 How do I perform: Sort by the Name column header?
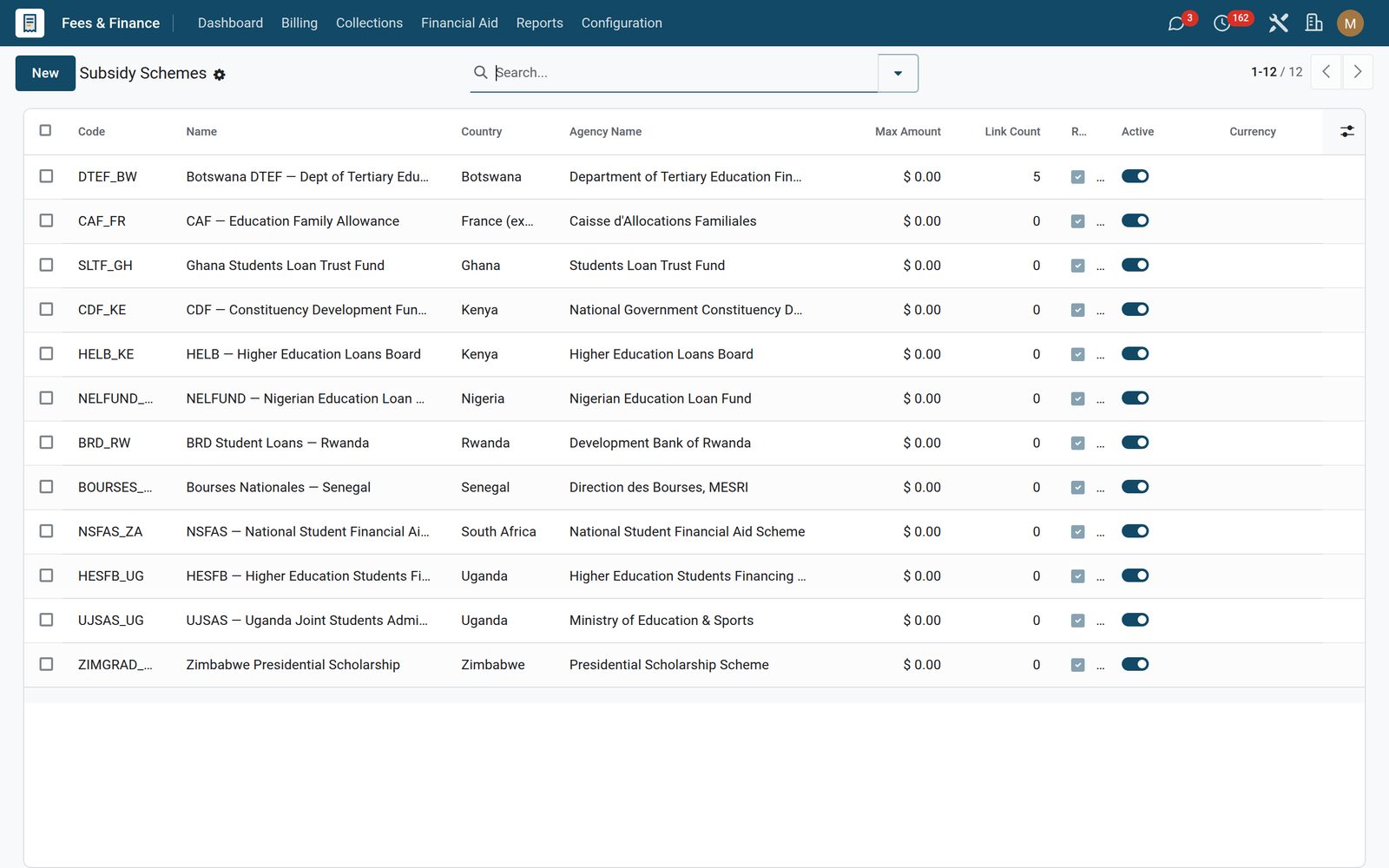click(x=201, y=131)
